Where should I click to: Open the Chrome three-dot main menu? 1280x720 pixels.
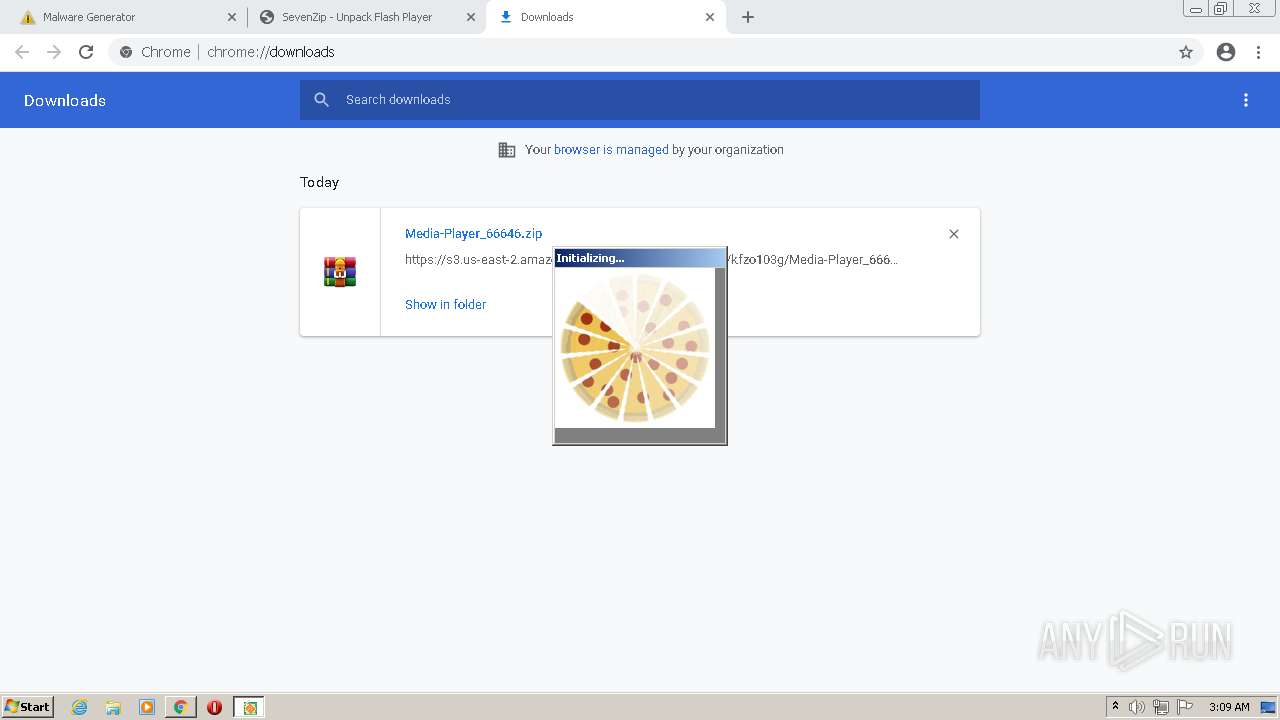coord(1259,52)
